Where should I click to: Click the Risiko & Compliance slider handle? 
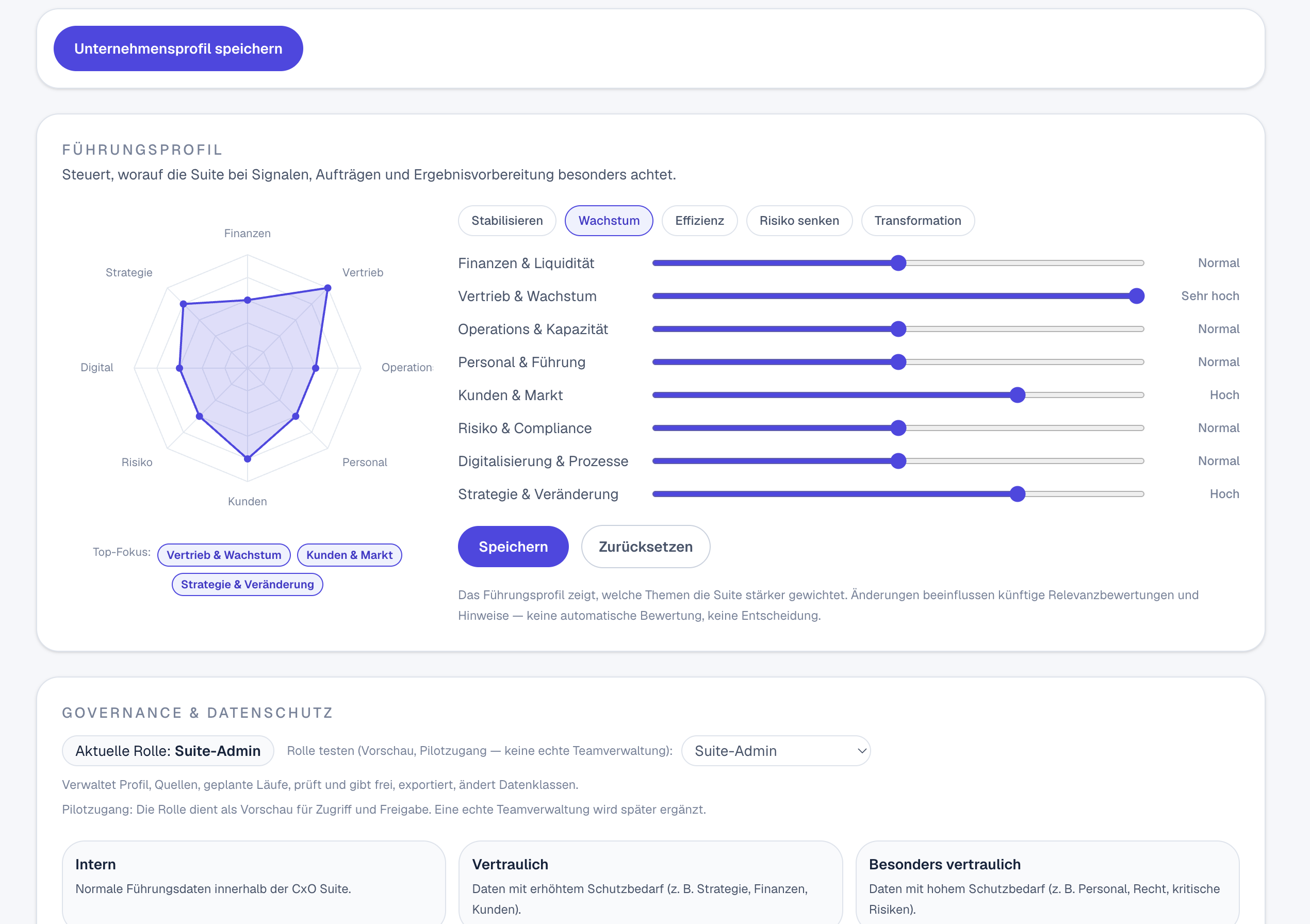(898, 428)
